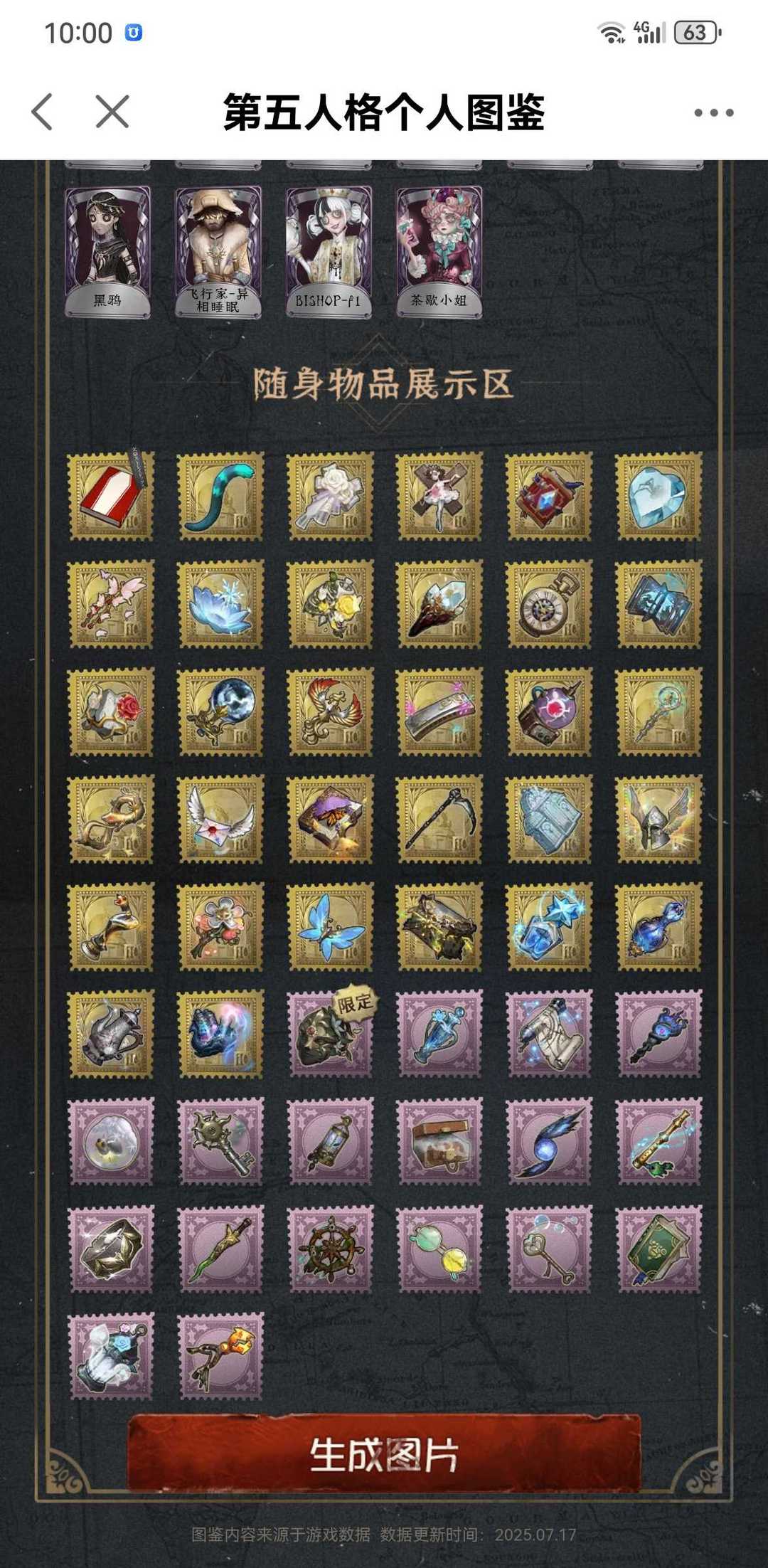This screenshot has width=768, height=1568.
Task: Close the page with X icon
Action: (x=112, y=112)
